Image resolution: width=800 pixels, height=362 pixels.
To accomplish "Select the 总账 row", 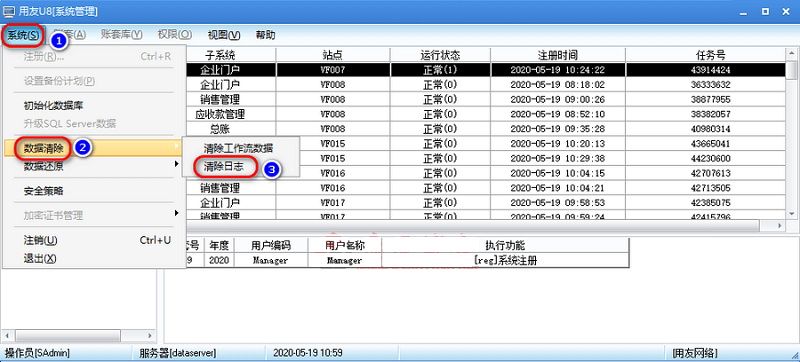I will tap(487, 128).
